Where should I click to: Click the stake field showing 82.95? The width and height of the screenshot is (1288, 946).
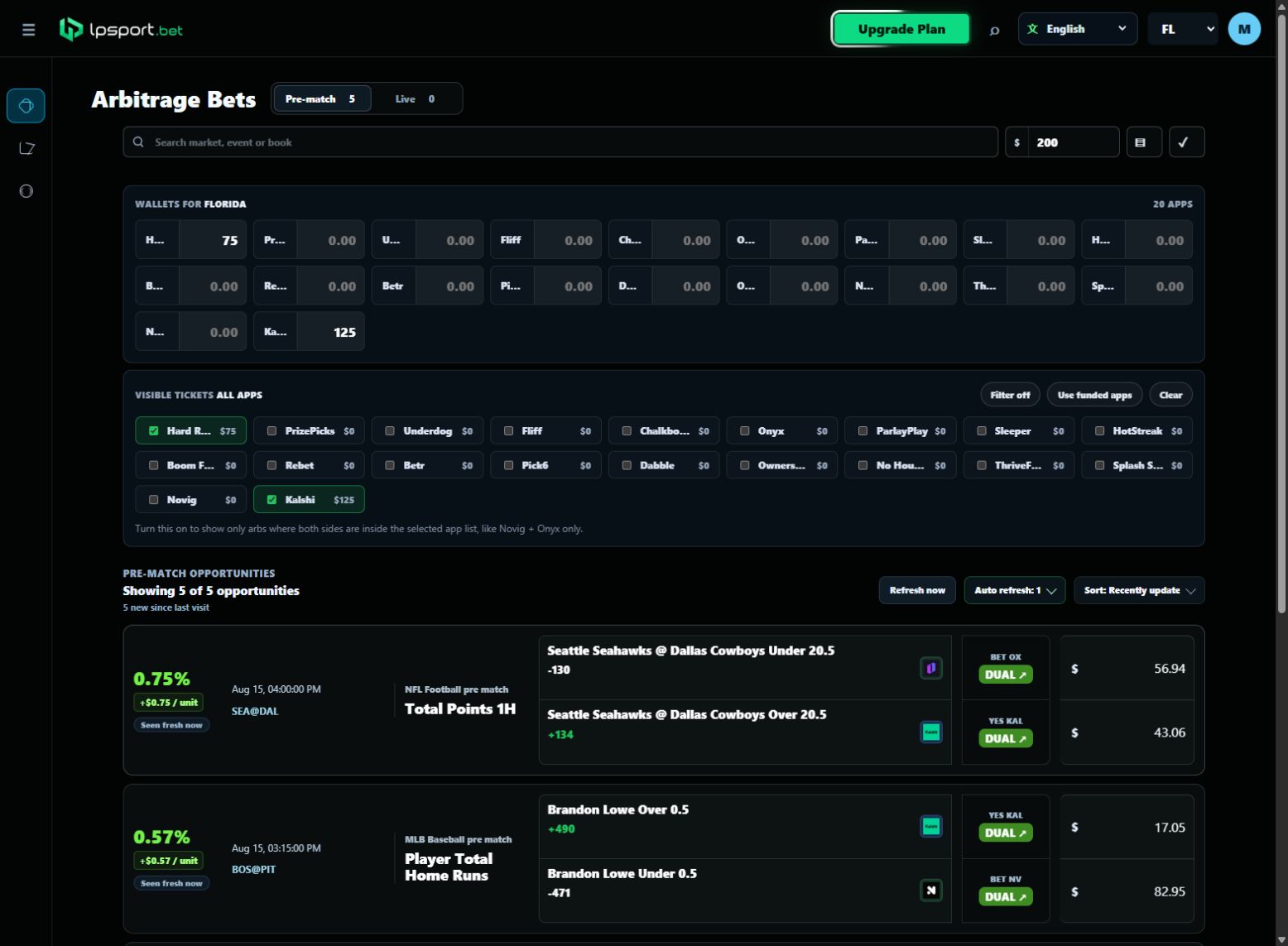point(1127,891)
